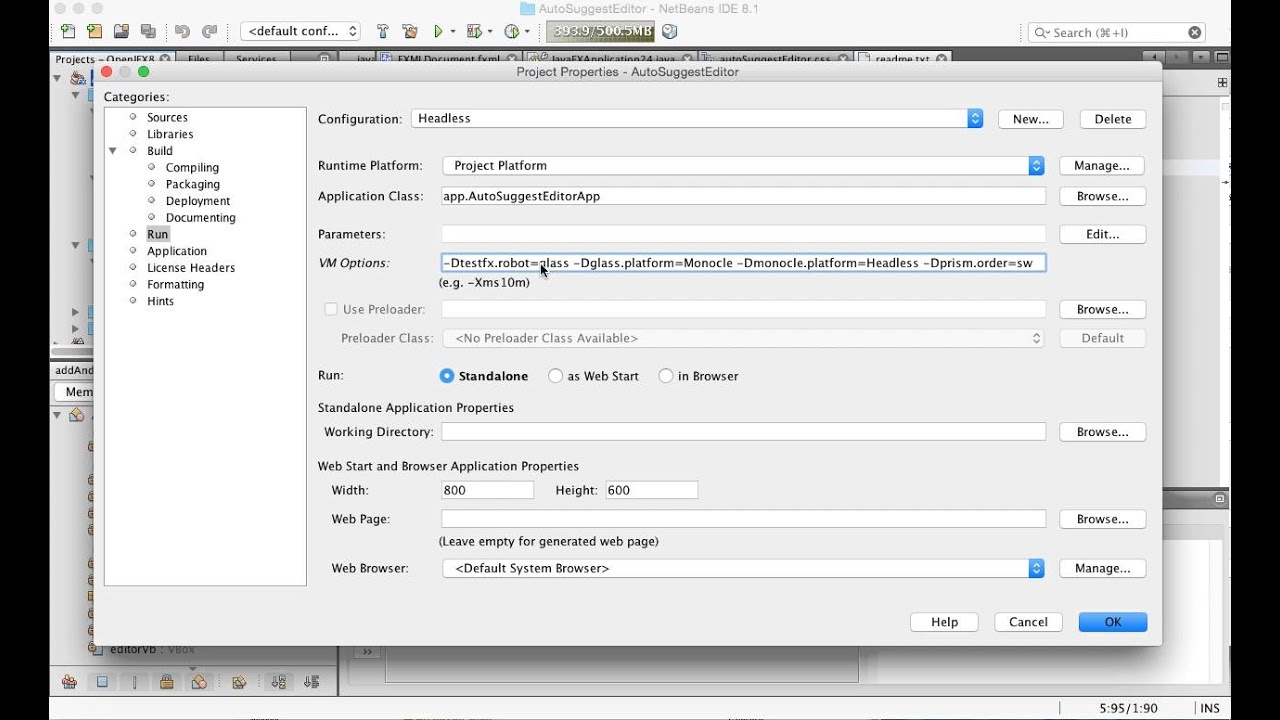Click the Open Project toolbar icon

click(x=121, y=32)
